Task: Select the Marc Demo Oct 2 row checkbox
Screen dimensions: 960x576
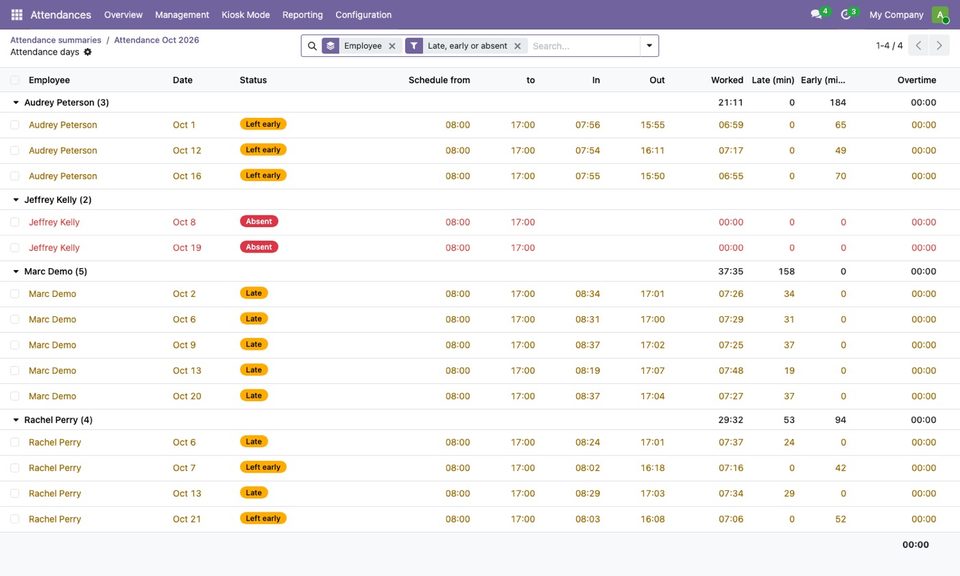Action: tap(15, 294)
